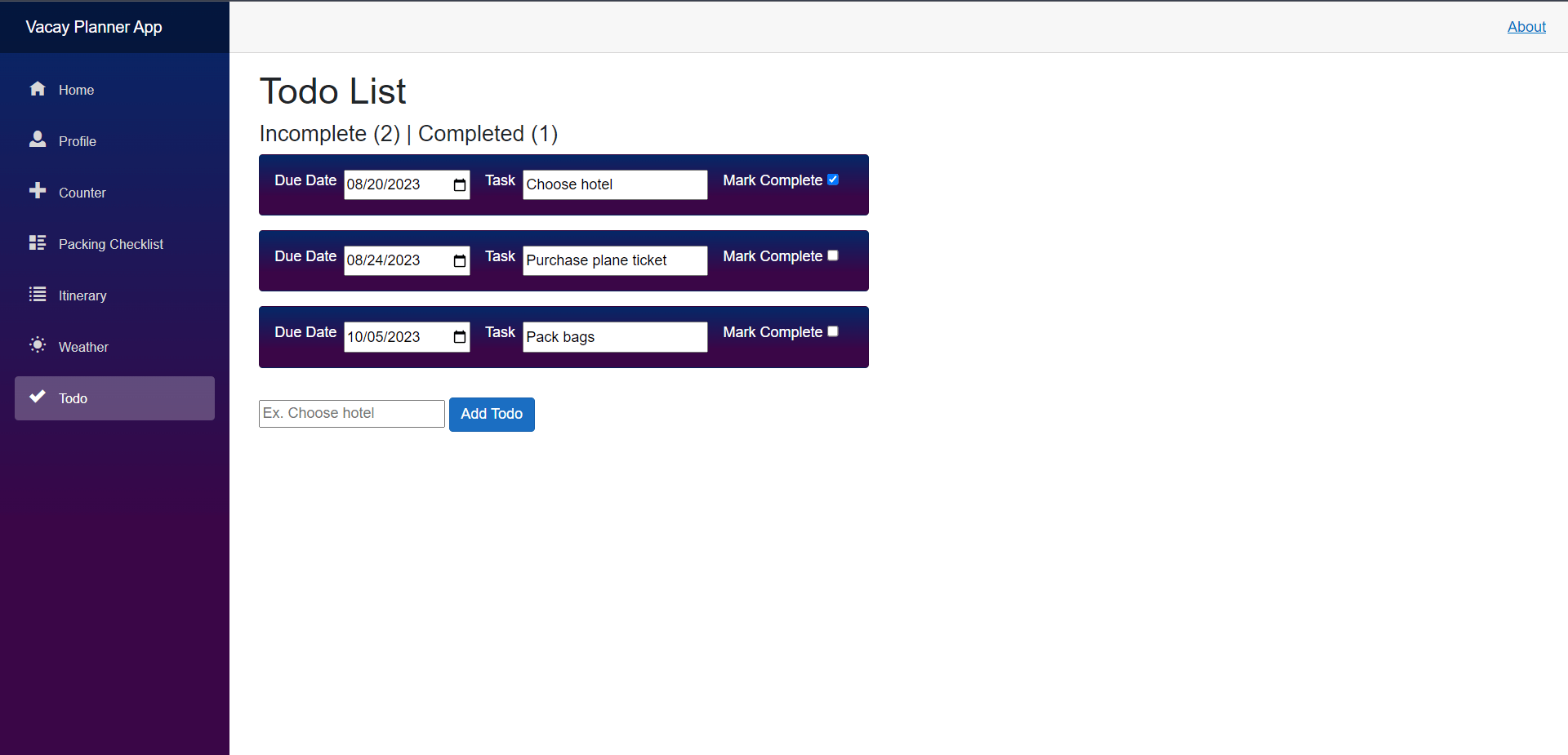Click the Weather sun icon
Image resolution: width=1568 pixels, height=755 pixels.
tap(38, 346)
